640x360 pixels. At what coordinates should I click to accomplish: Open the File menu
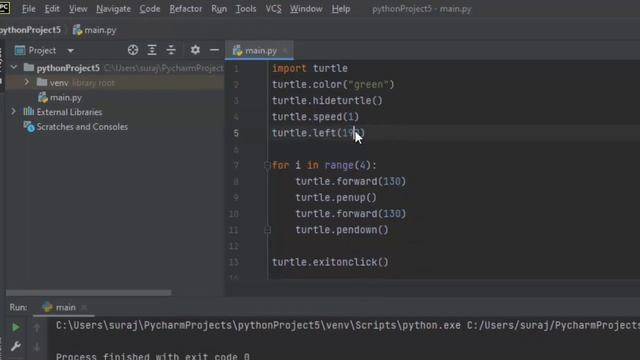tap(29, 9)
